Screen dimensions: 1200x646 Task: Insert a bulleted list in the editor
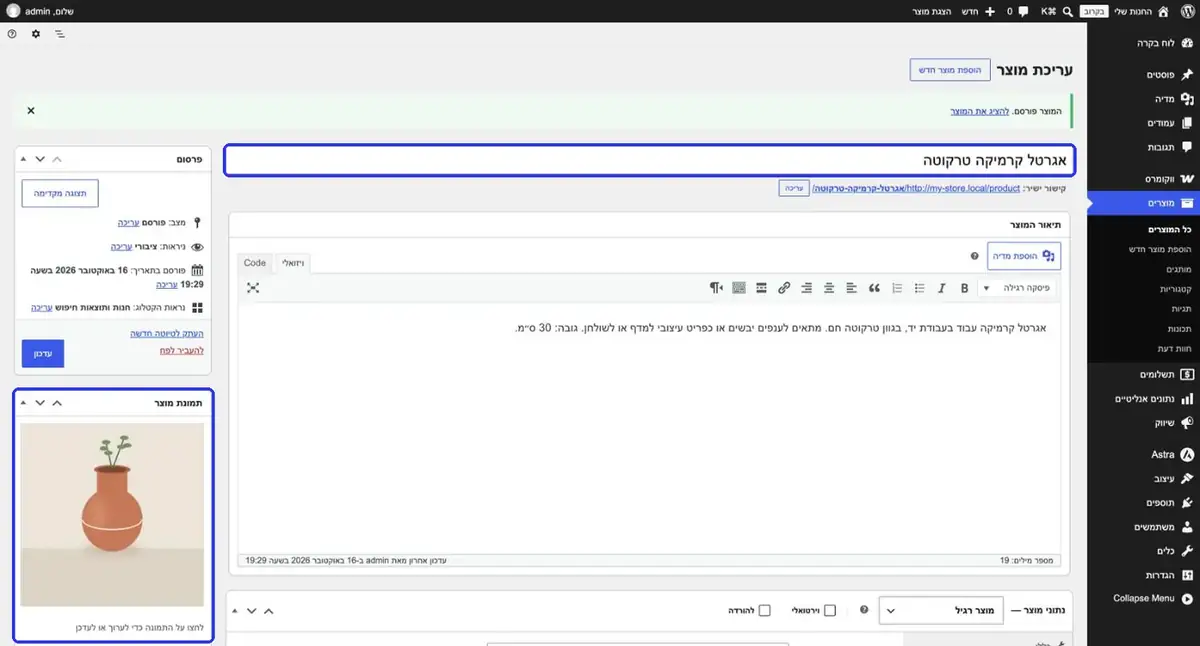click(x=919, y=288)
